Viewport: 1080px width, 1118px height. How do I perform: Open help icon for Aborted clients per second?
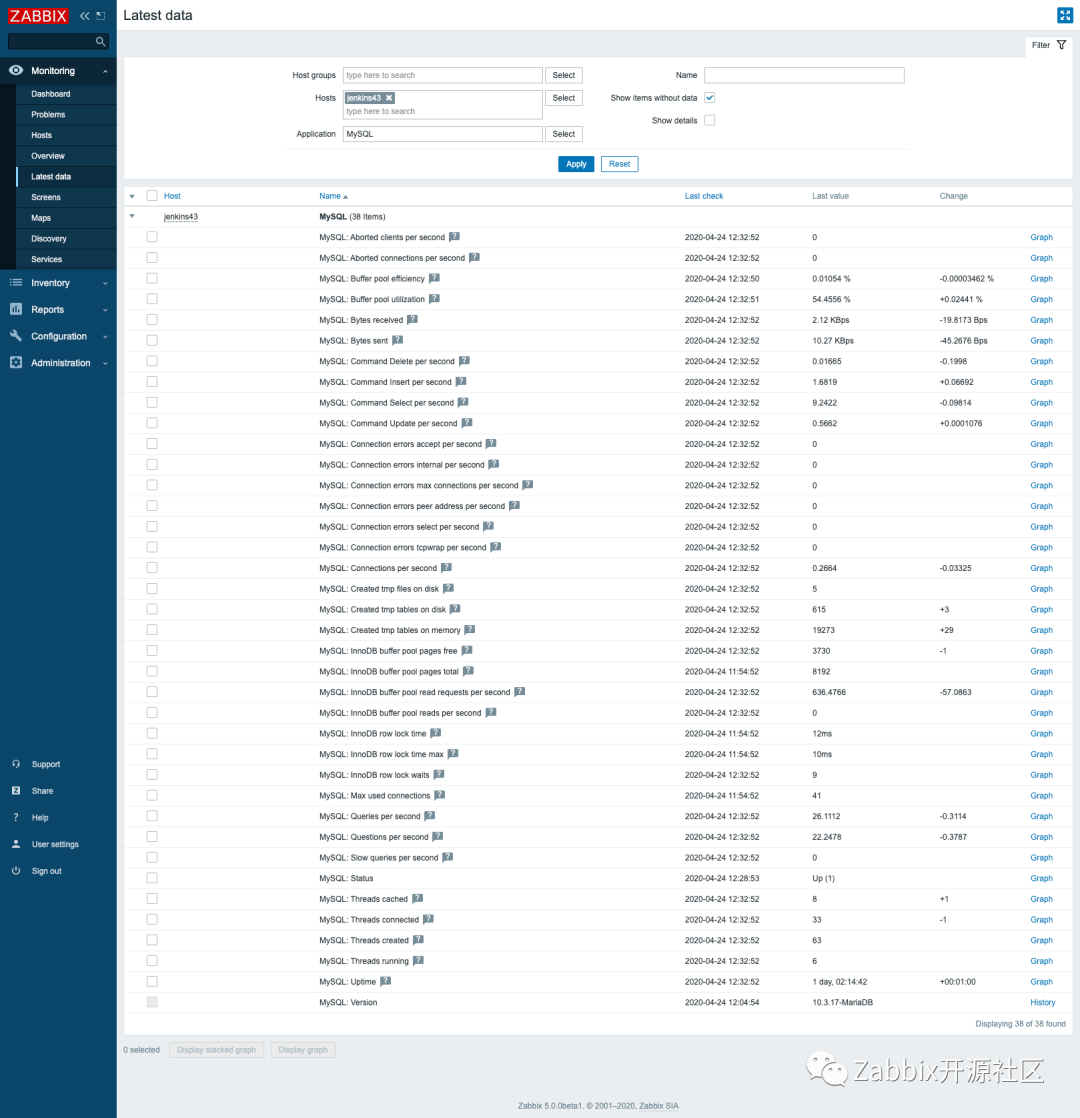tap(454, 237)
